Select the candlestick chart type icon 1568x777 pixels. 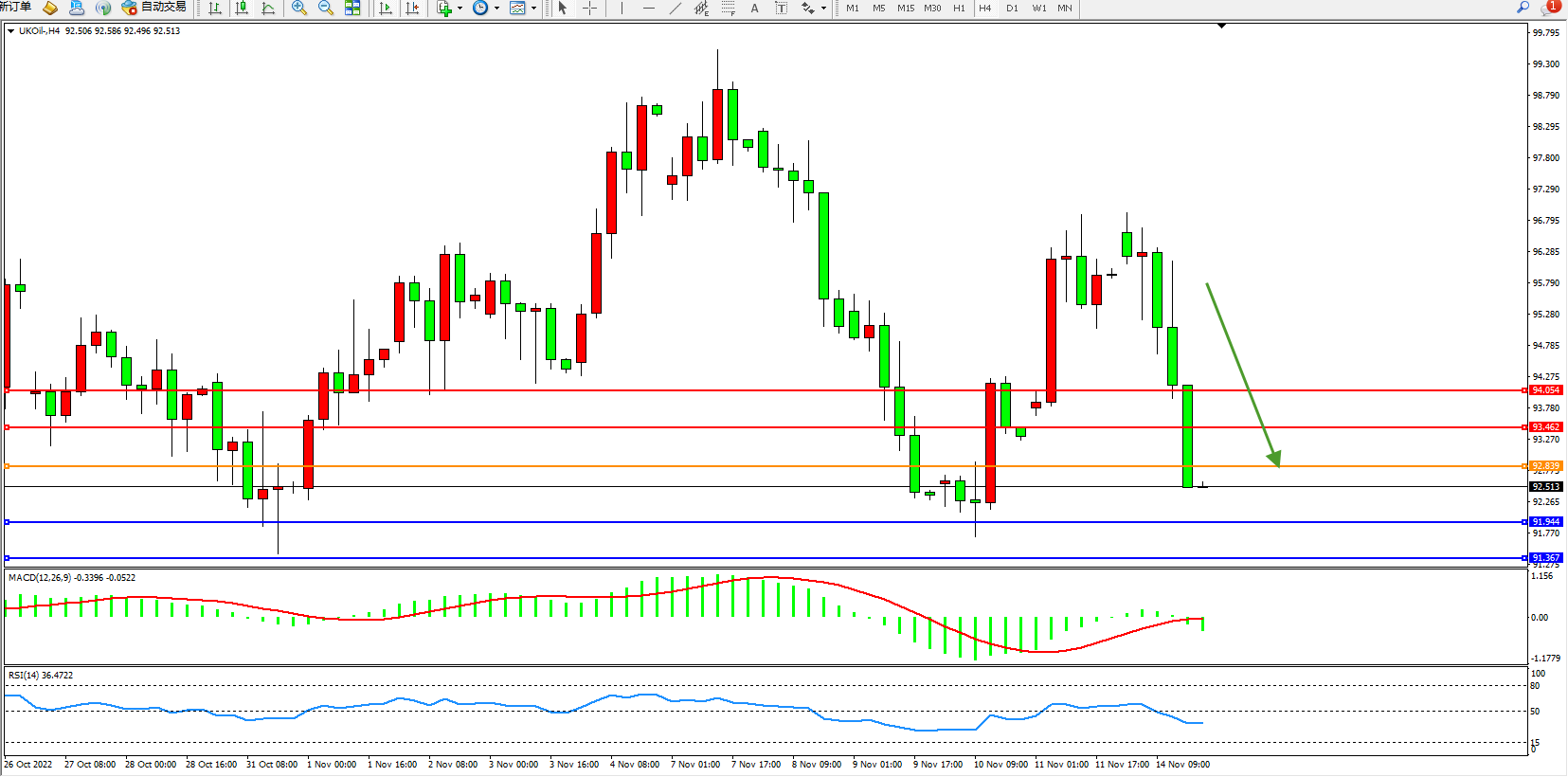coord(242,9)
